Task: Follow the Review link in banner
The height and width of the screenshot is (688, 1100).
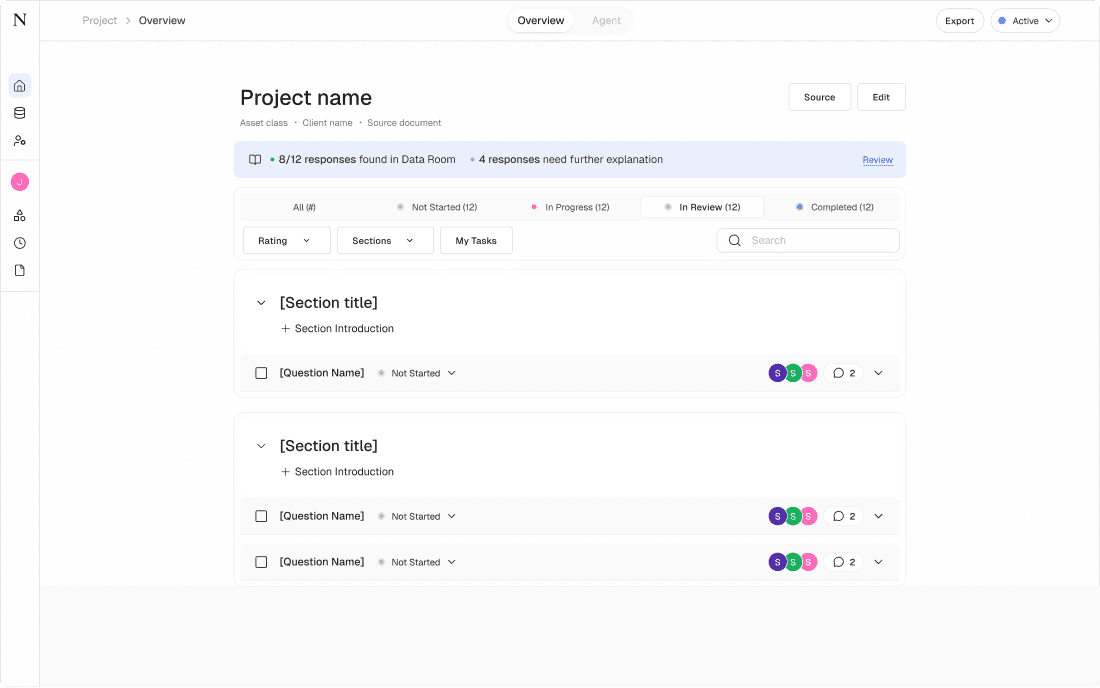Action: coord(877,160)
